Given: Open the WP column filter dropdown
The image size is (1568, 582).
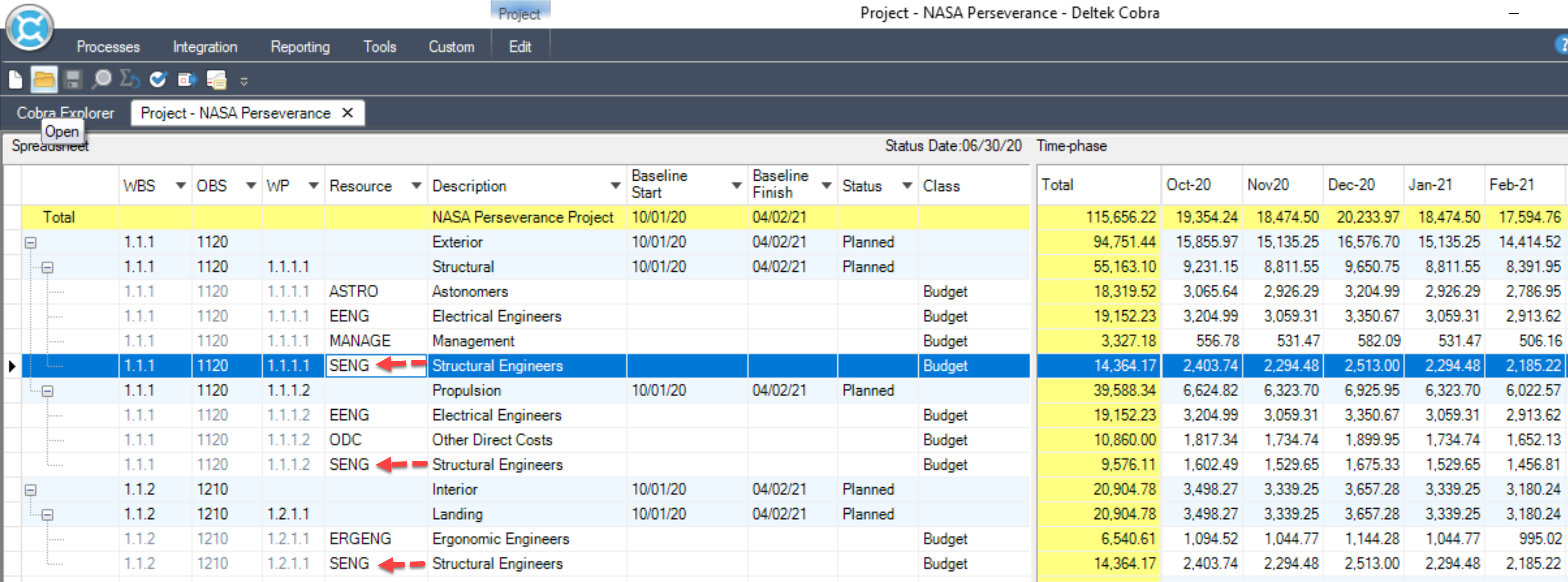Looking at the screenshot, I should click(x=313, y=186).
